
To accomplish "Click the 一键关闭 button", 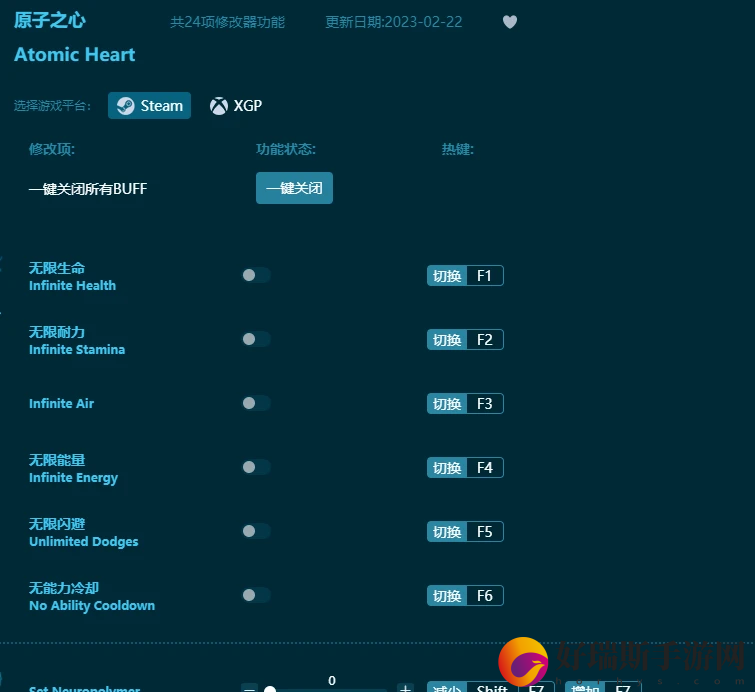I will 294,188.
